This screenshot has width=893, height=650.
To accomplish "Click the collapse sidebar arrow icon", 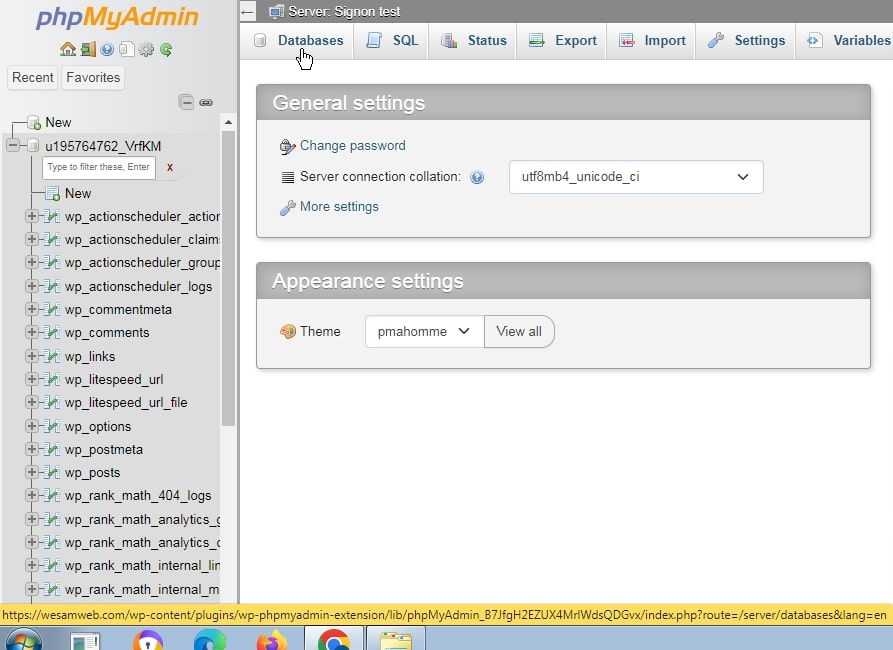I will [248, 11].
